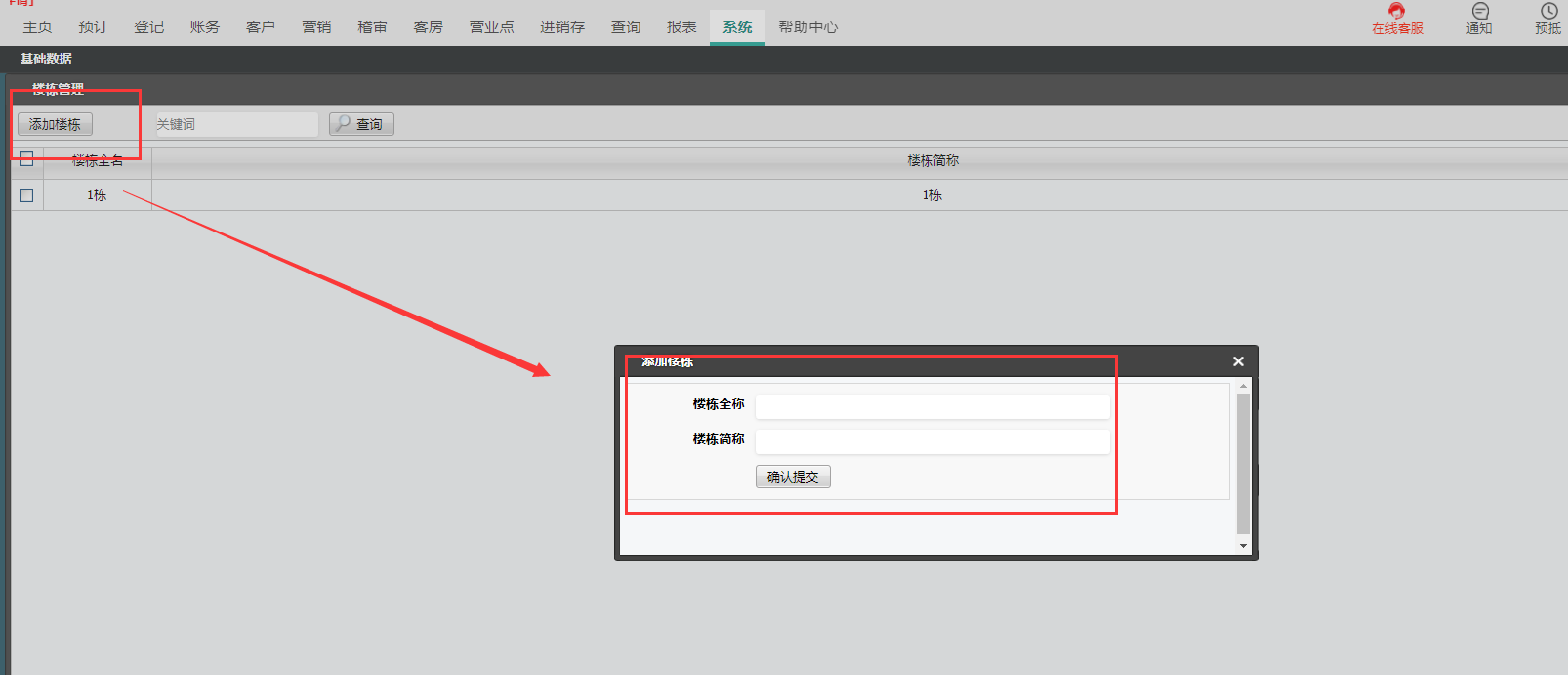Focus the 楼栋简称 input field
This screenshot has width=1568, height=675.
pyautogui.click(x=932, y=442)
